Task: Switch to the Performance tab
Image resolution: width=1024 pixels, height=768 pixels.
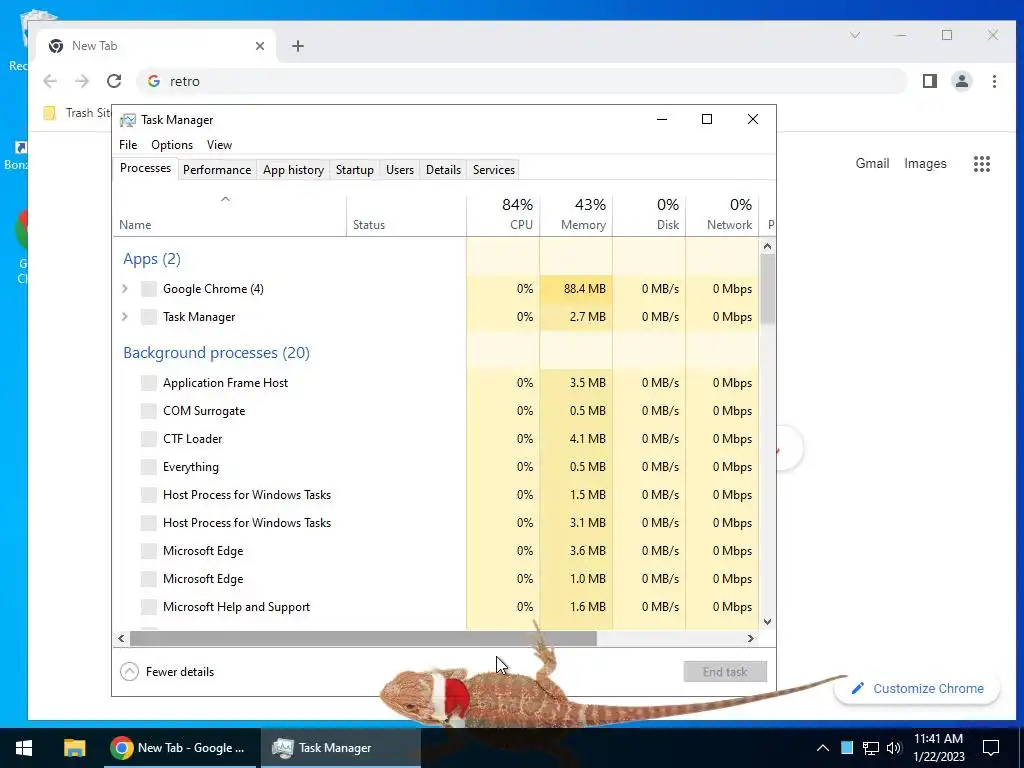Action: [x=217, y=170]
